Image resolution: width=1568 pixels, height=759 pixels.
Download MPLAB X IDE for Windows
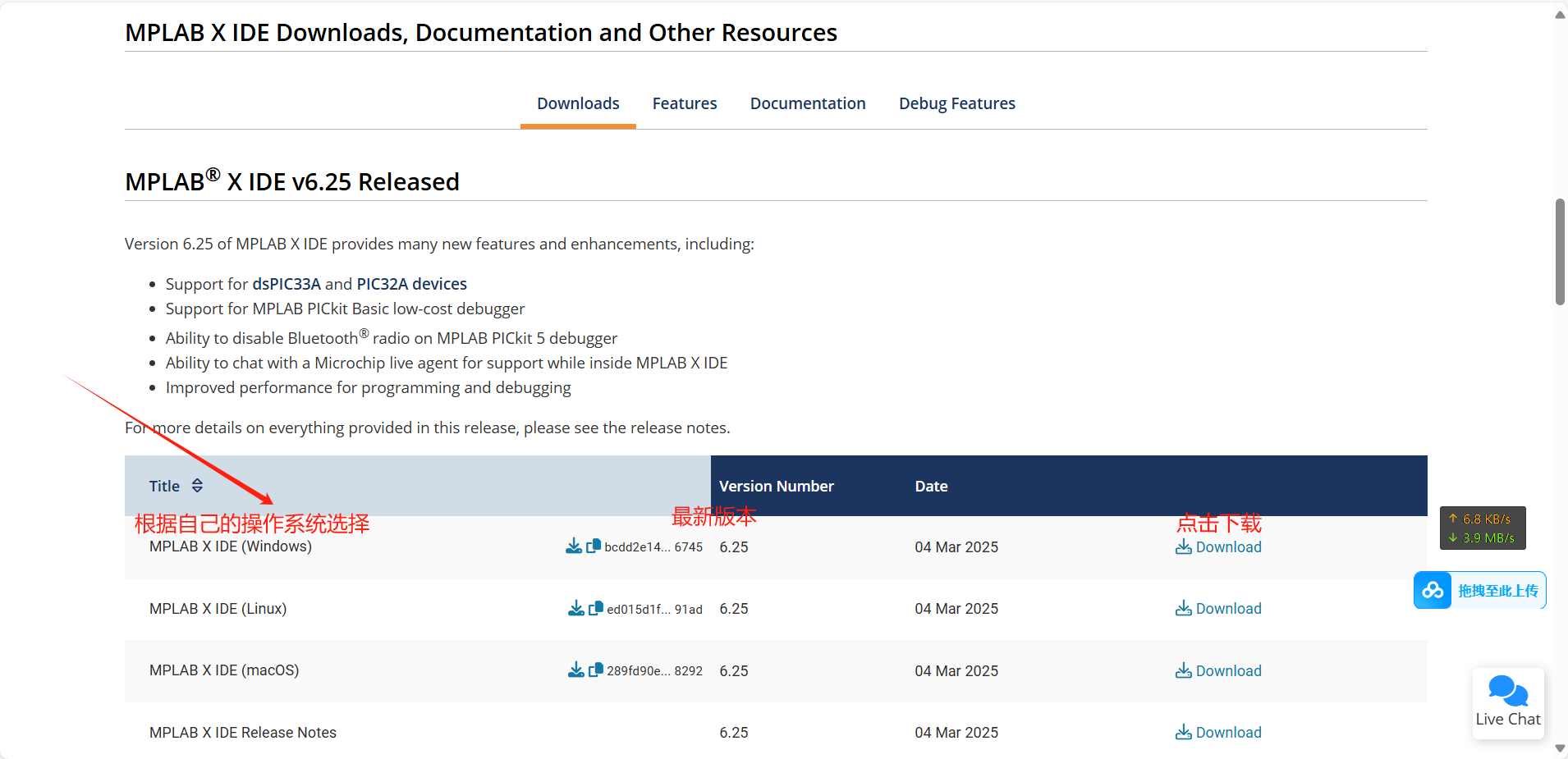click(1228, 547)
